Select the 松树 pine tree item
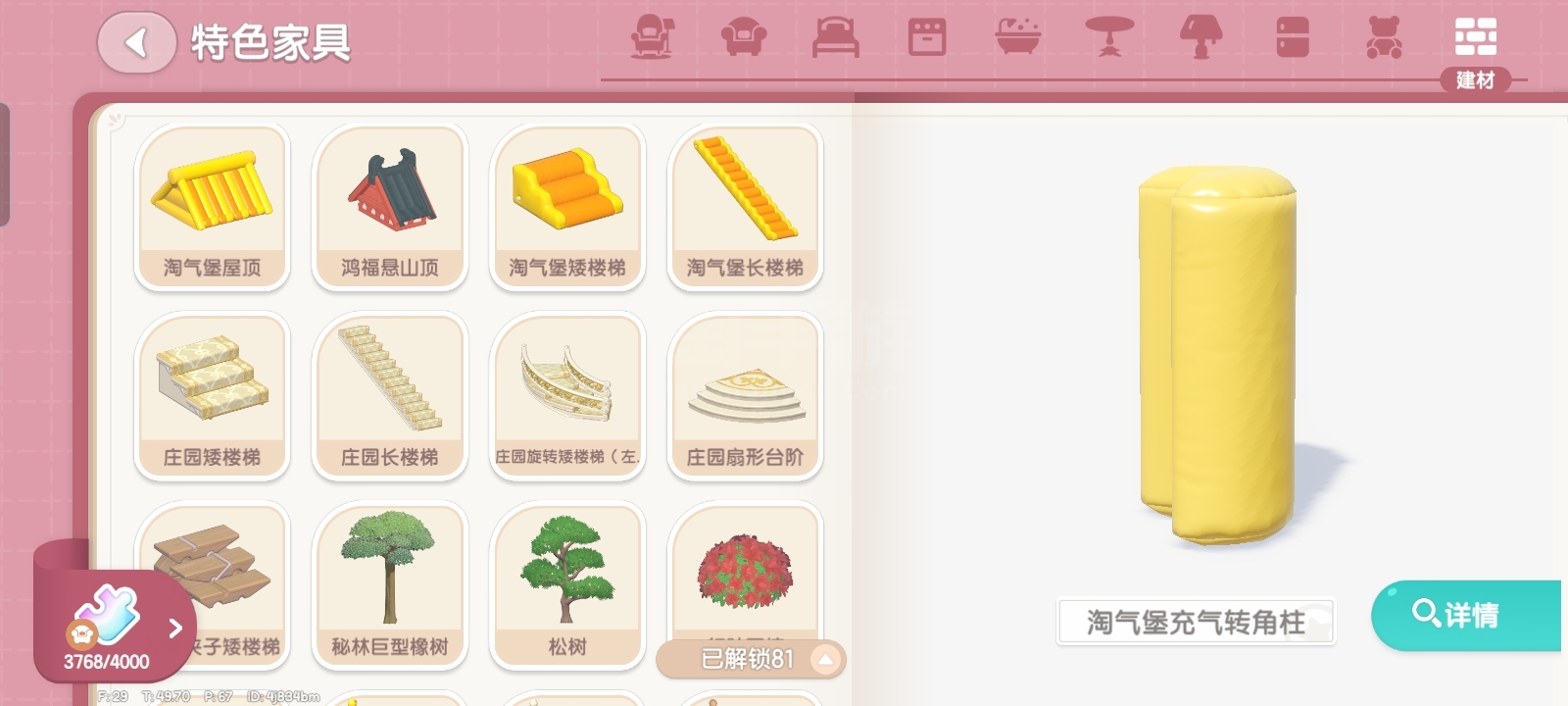The width and height of the screenshot is (1568, 706). pyautogui.click(x=567, y=585)
